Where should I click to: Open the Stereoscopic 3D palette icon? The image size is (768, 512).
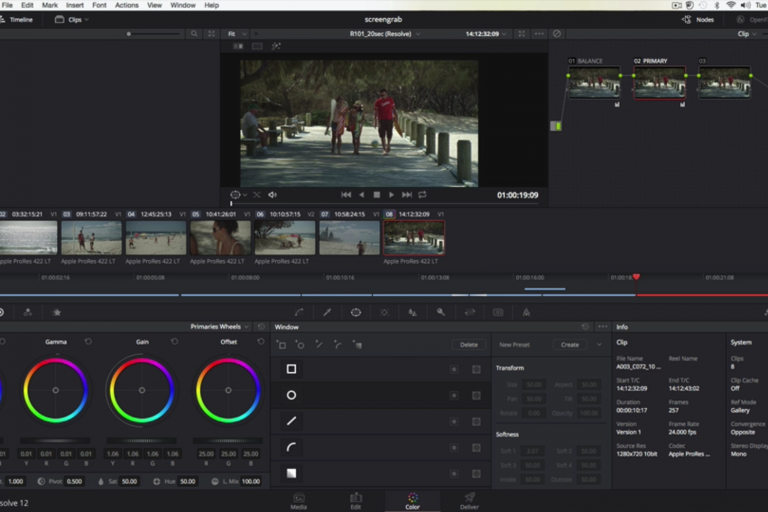498,312
